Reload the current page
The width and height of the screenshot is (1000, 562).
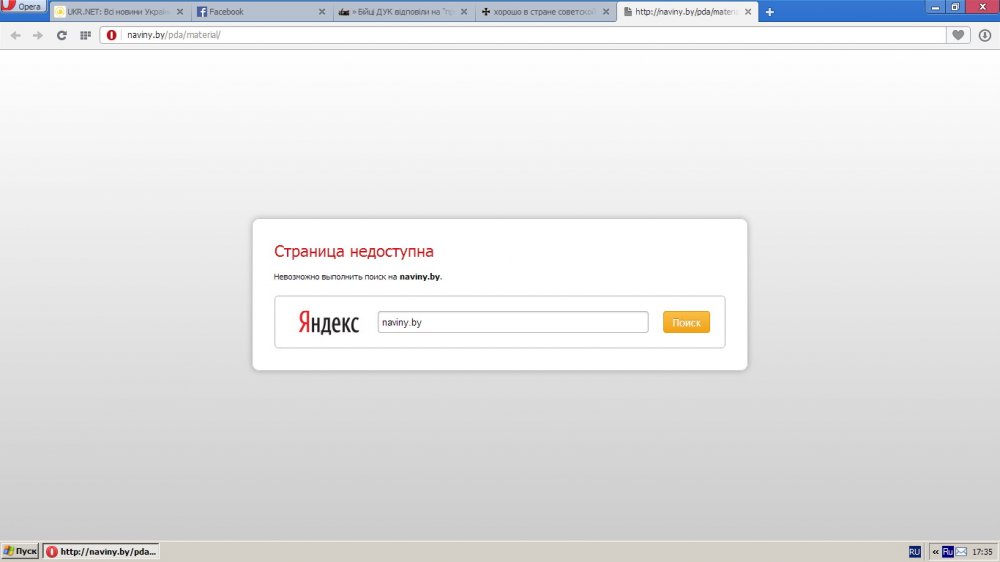(x=62, y=35)
